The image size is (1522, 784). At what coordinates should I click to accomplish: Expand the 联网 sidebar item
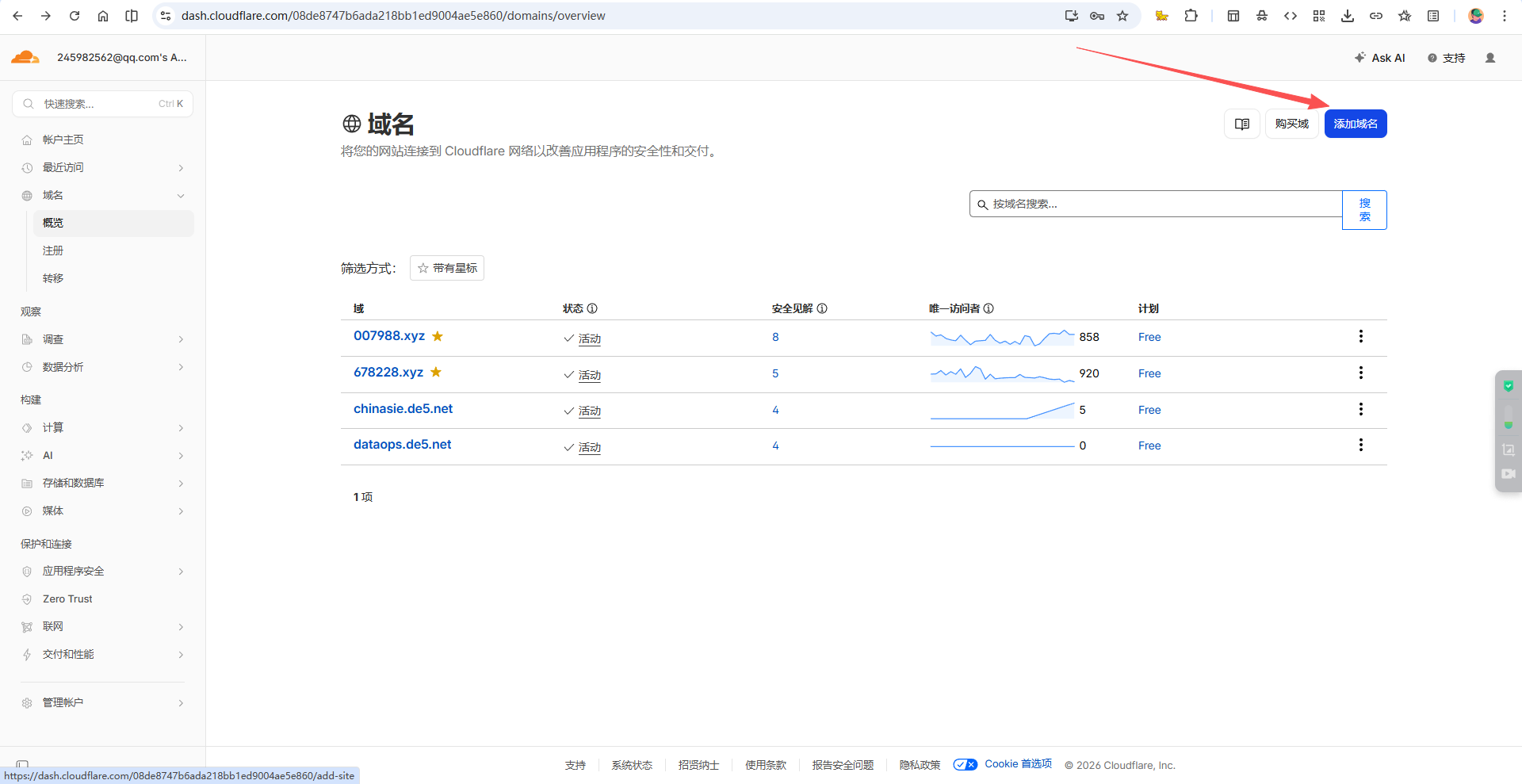coord(103,626)
